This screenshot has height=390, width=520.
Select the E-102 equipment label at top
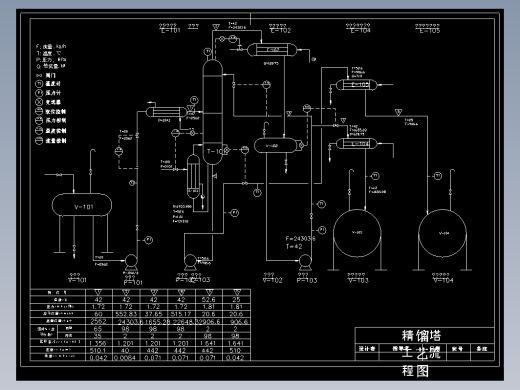281,30
